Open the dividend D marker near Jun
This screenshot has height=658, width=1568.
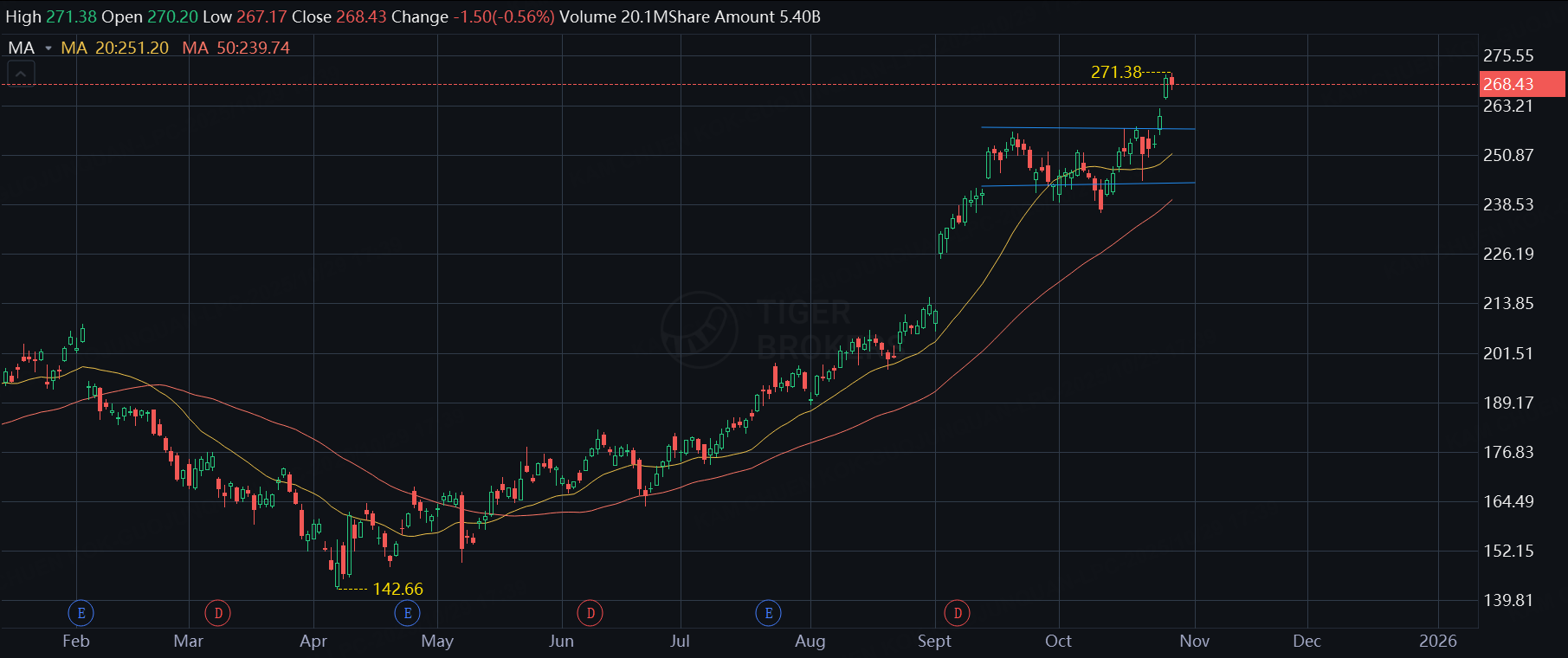tap(590, 614)
